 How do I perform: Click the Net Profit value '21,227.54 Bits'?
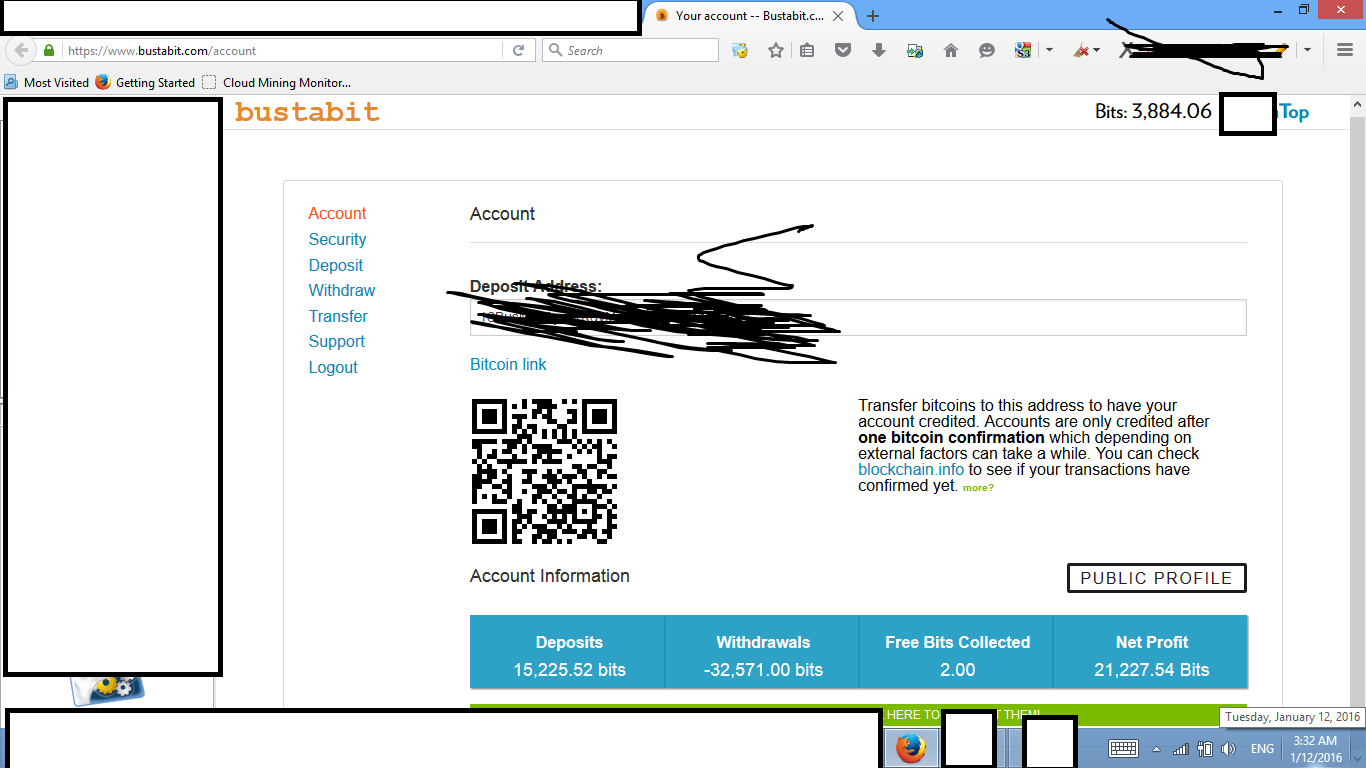click(1152, 670)
